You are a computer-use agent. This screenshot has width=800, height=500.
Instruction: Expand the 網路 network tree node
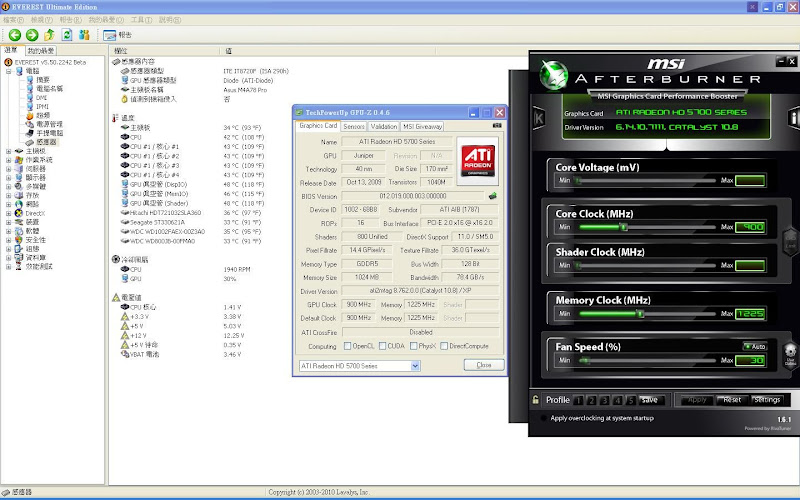coord(8,204)
